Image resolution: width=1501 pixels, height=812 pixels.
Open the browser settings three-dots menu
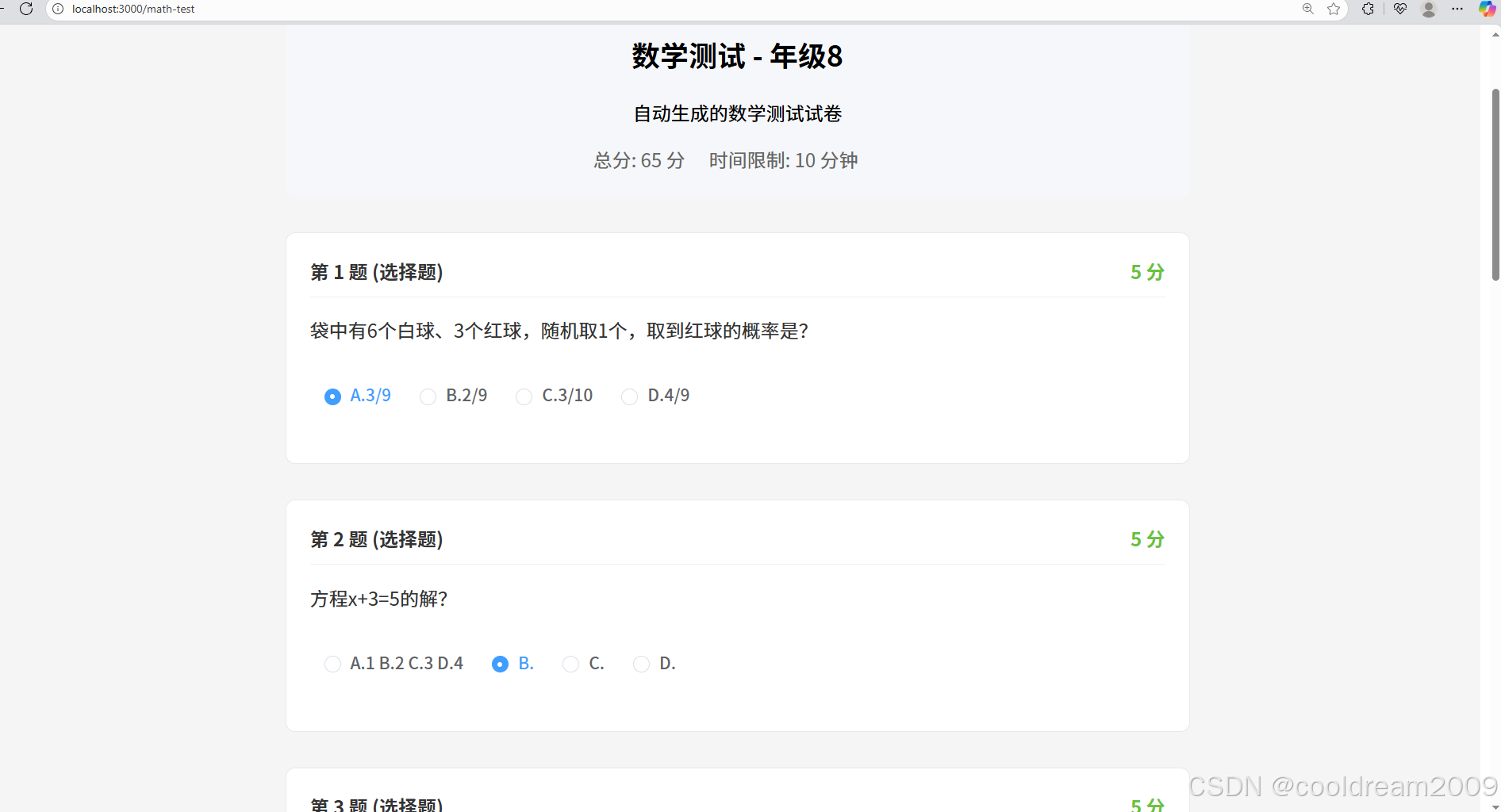pyautogui.click(x=1457, y=9)
